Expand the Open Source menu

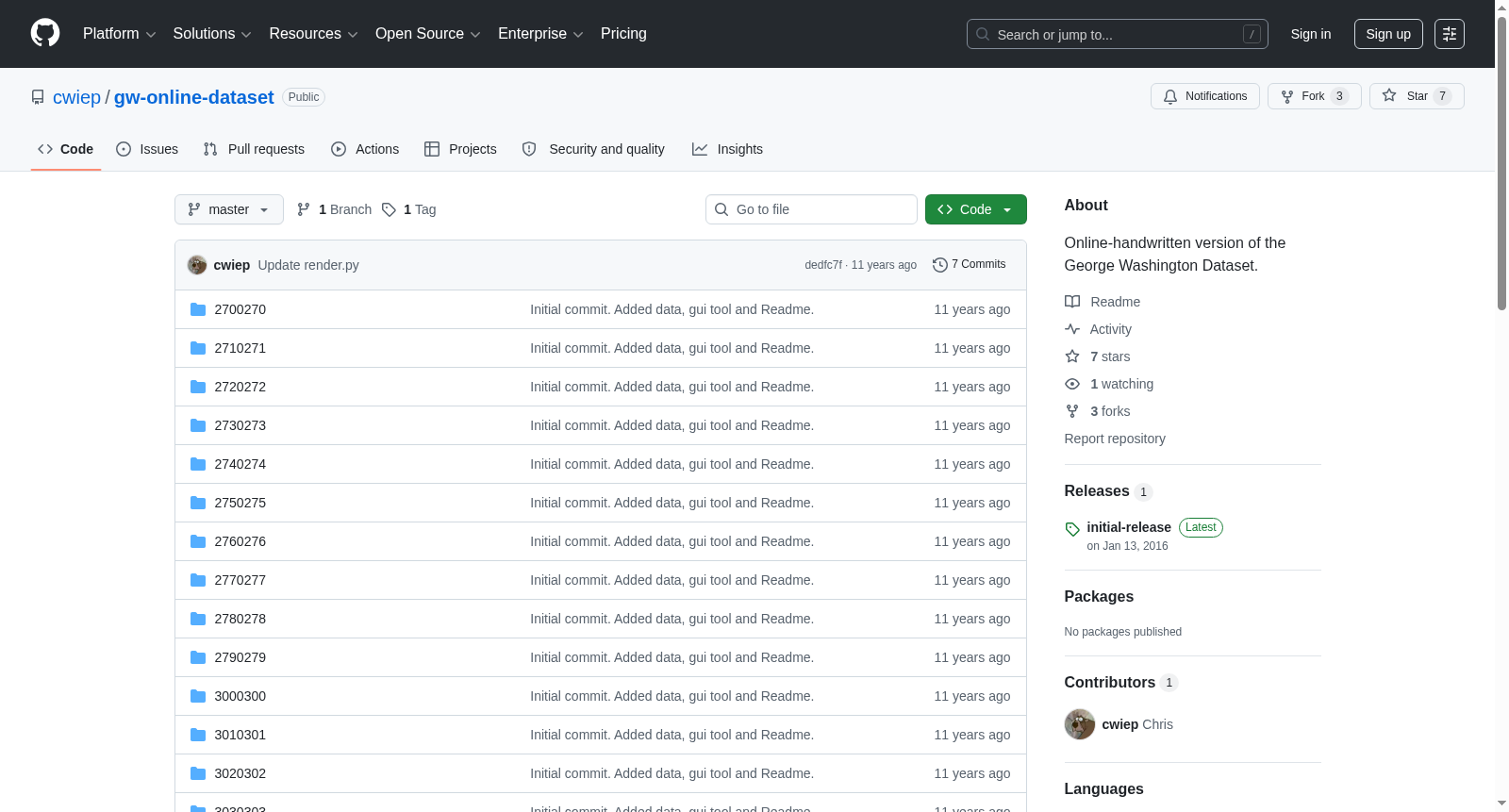click(x=427, y=34)
